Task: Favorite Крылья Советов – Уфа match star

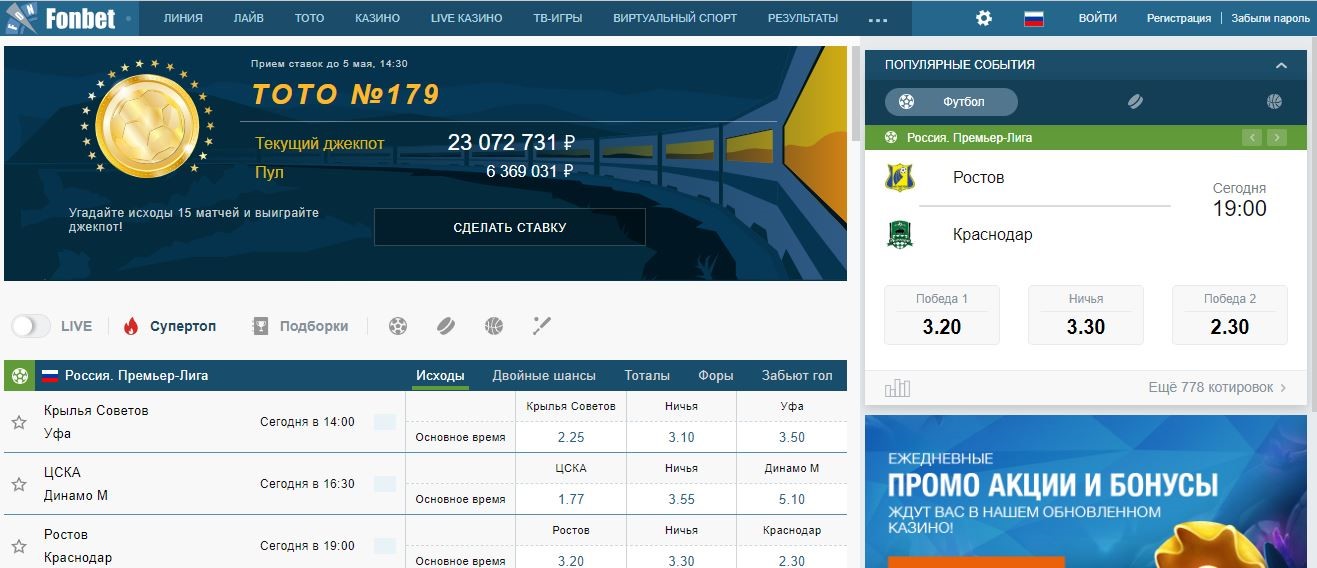Action: (x=18, y=422)
